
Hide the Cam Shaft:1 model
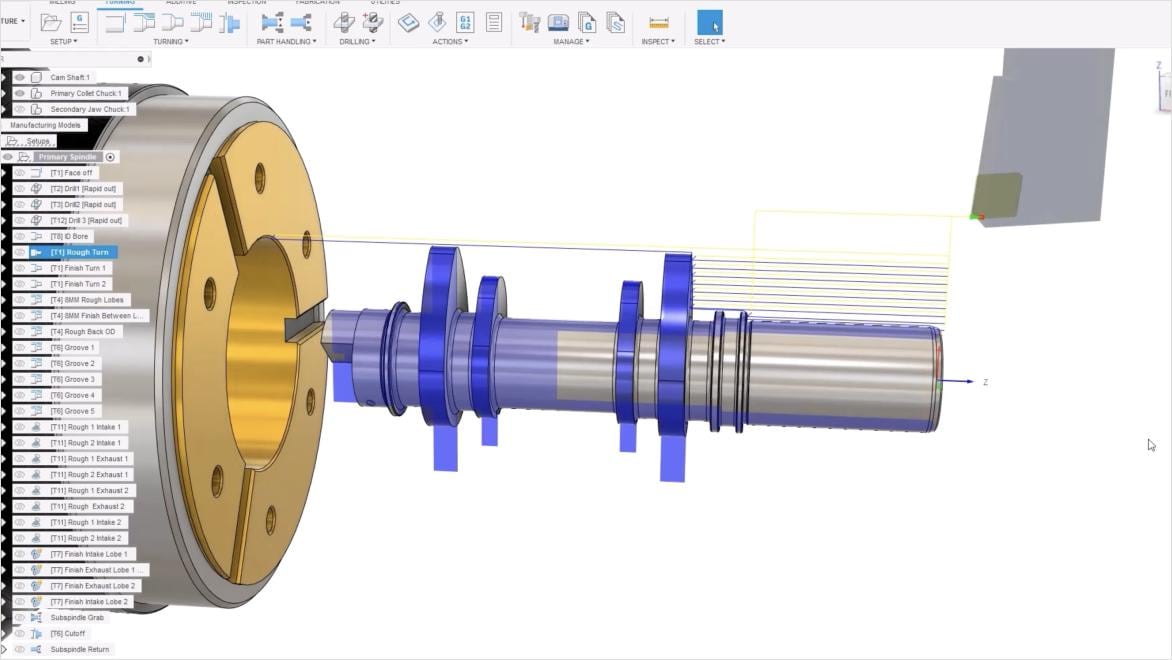click(20, 77)
